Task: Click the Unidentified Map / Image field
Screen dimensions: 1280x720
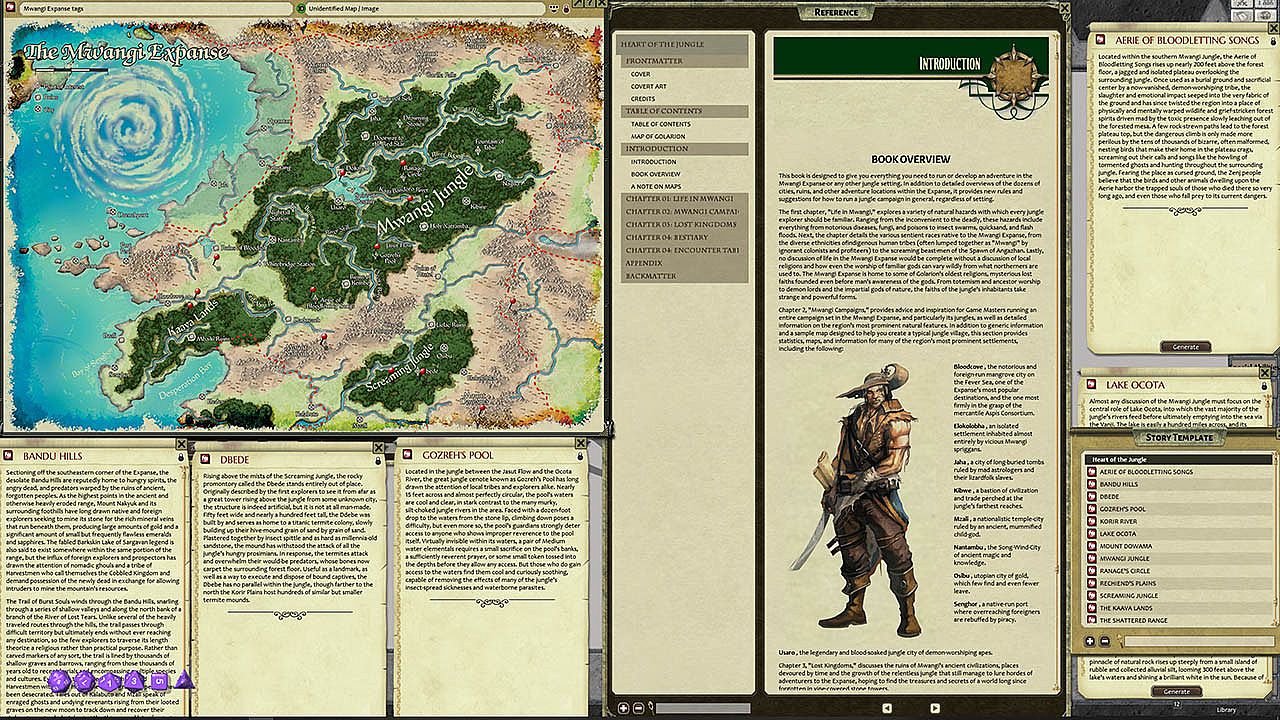Action: (427, 8)
